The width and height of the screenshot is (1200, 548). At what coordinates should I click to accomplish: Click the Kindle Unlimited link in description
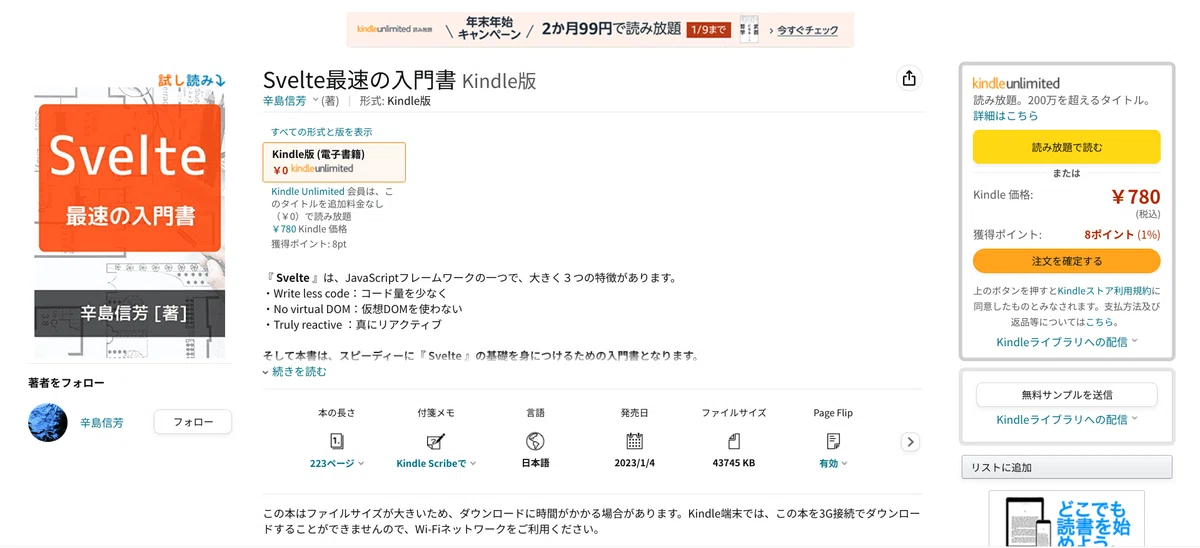coord(307,191)
